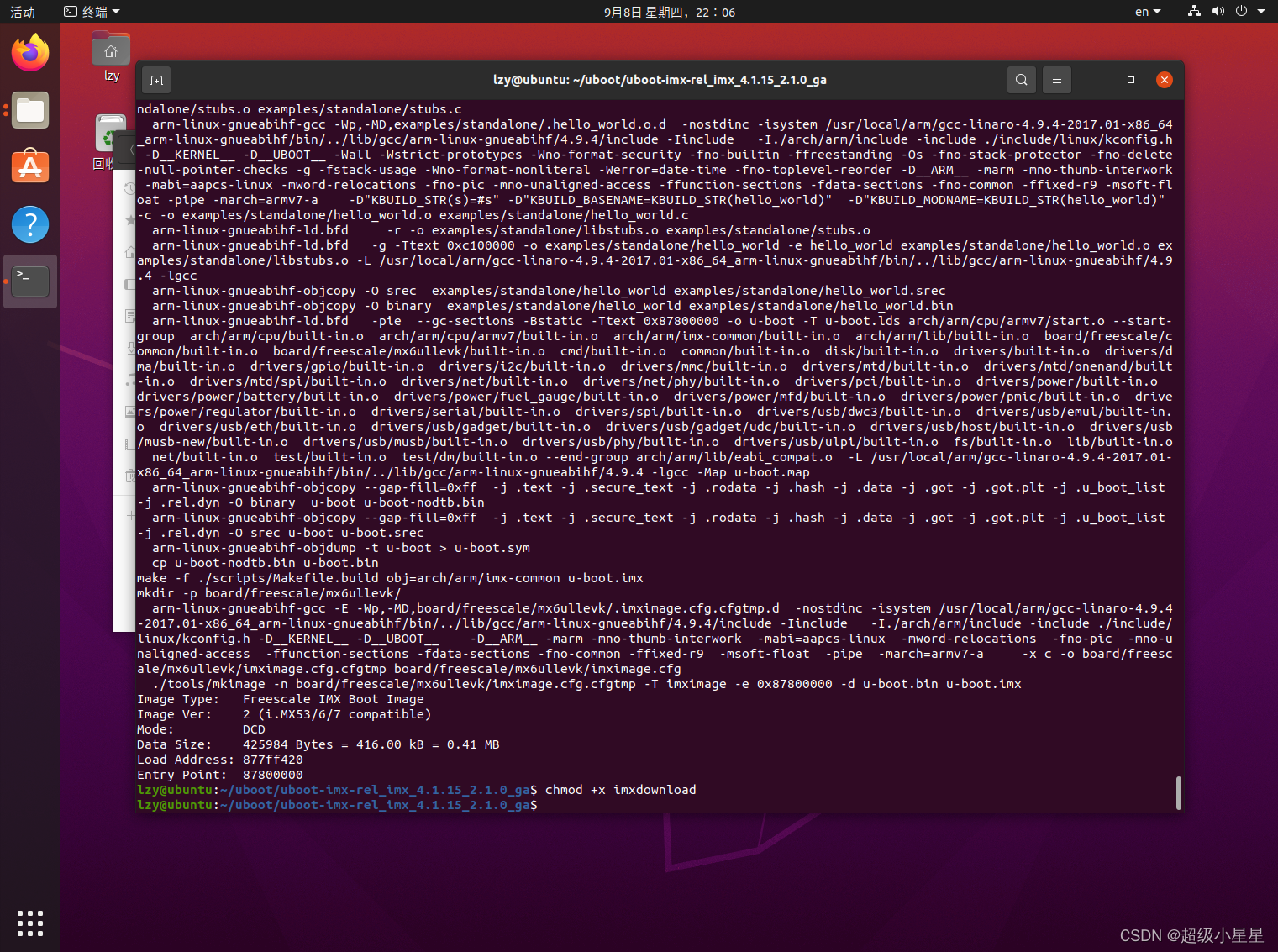Click the 'make -f ./scripts/Makefile.build' line
The image size is (1278, 952).
[x=391, y=578]
